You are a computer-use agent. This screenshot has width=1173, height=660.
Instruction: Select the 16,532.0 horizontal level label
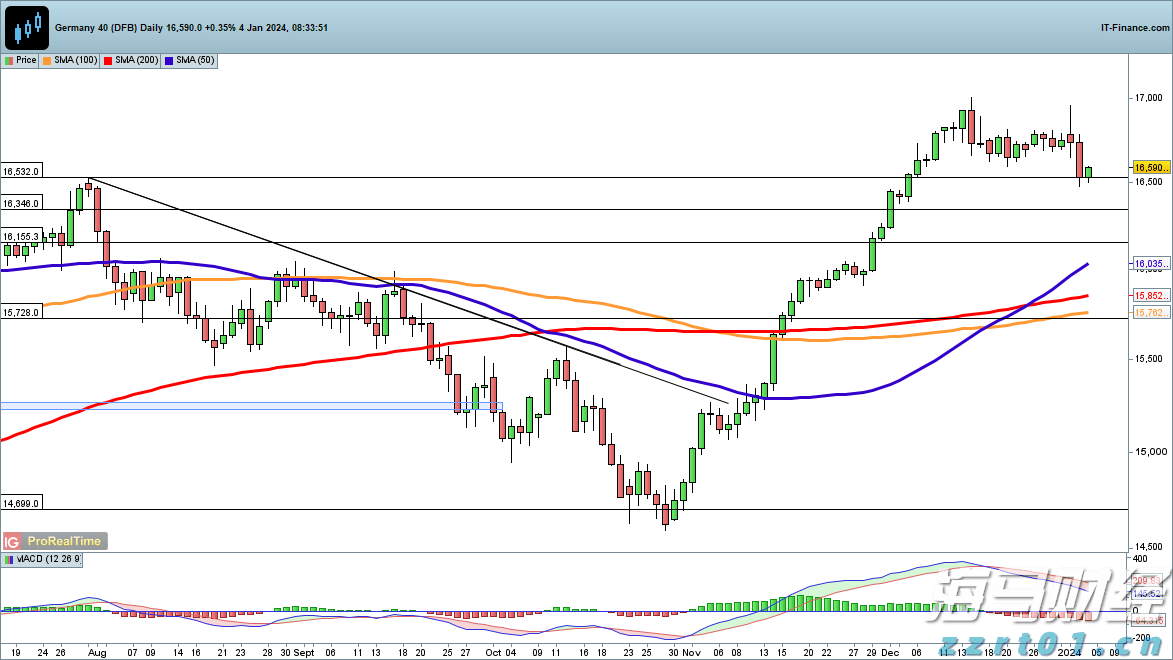21,172
